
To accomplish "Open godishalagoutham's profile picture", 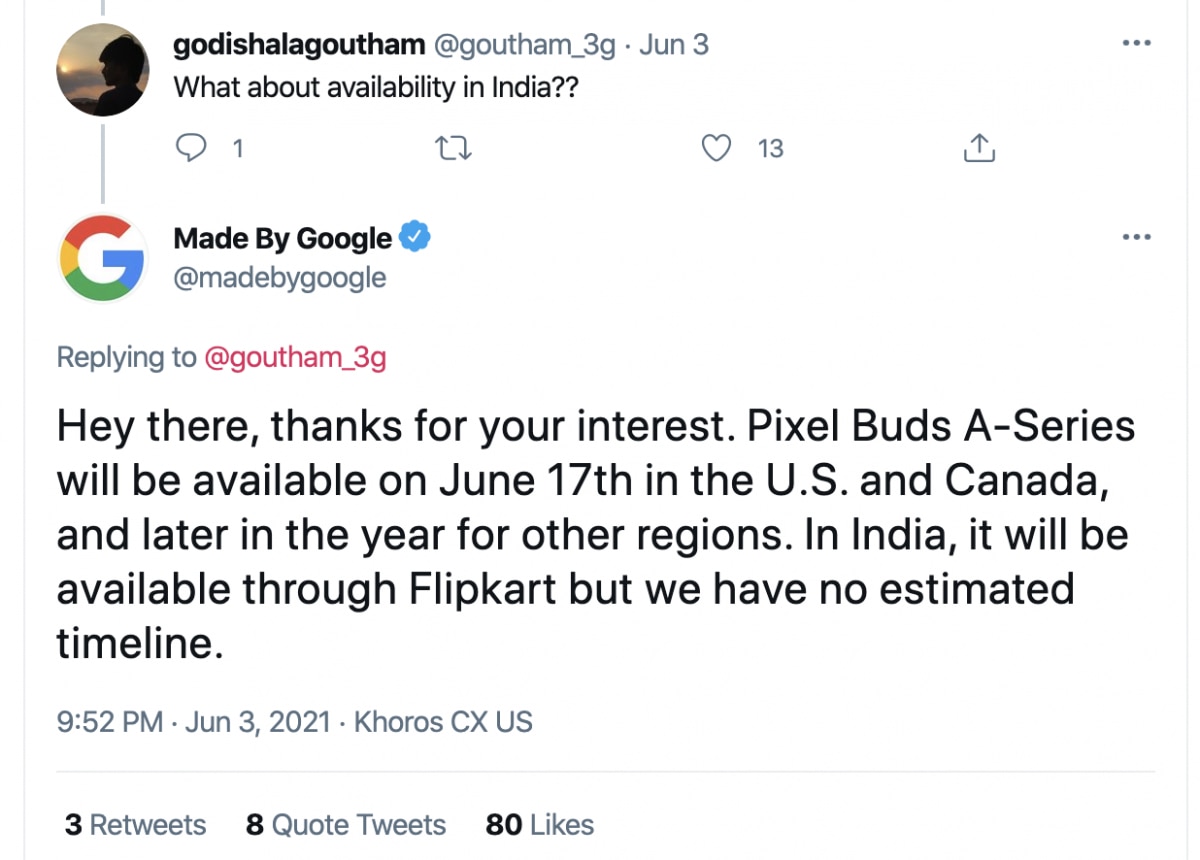I will 103,70.
